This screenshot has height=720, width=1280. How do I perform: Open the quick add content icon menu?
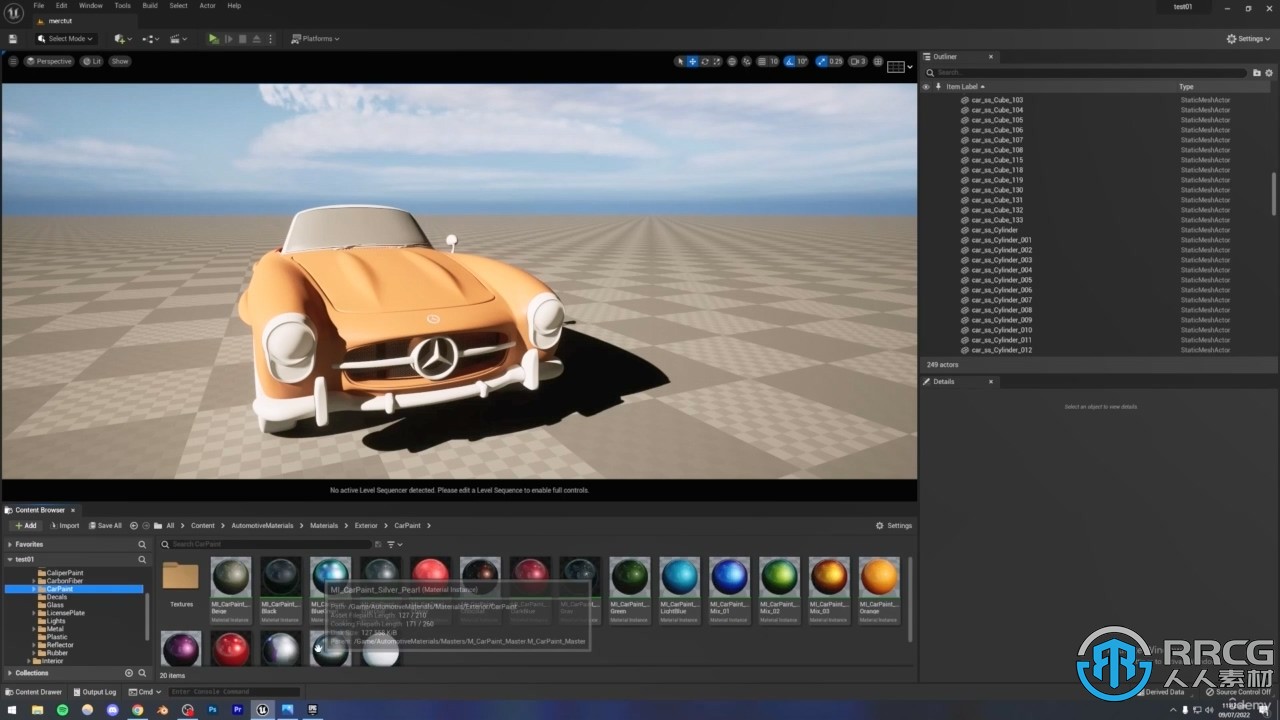pos(122,39)
